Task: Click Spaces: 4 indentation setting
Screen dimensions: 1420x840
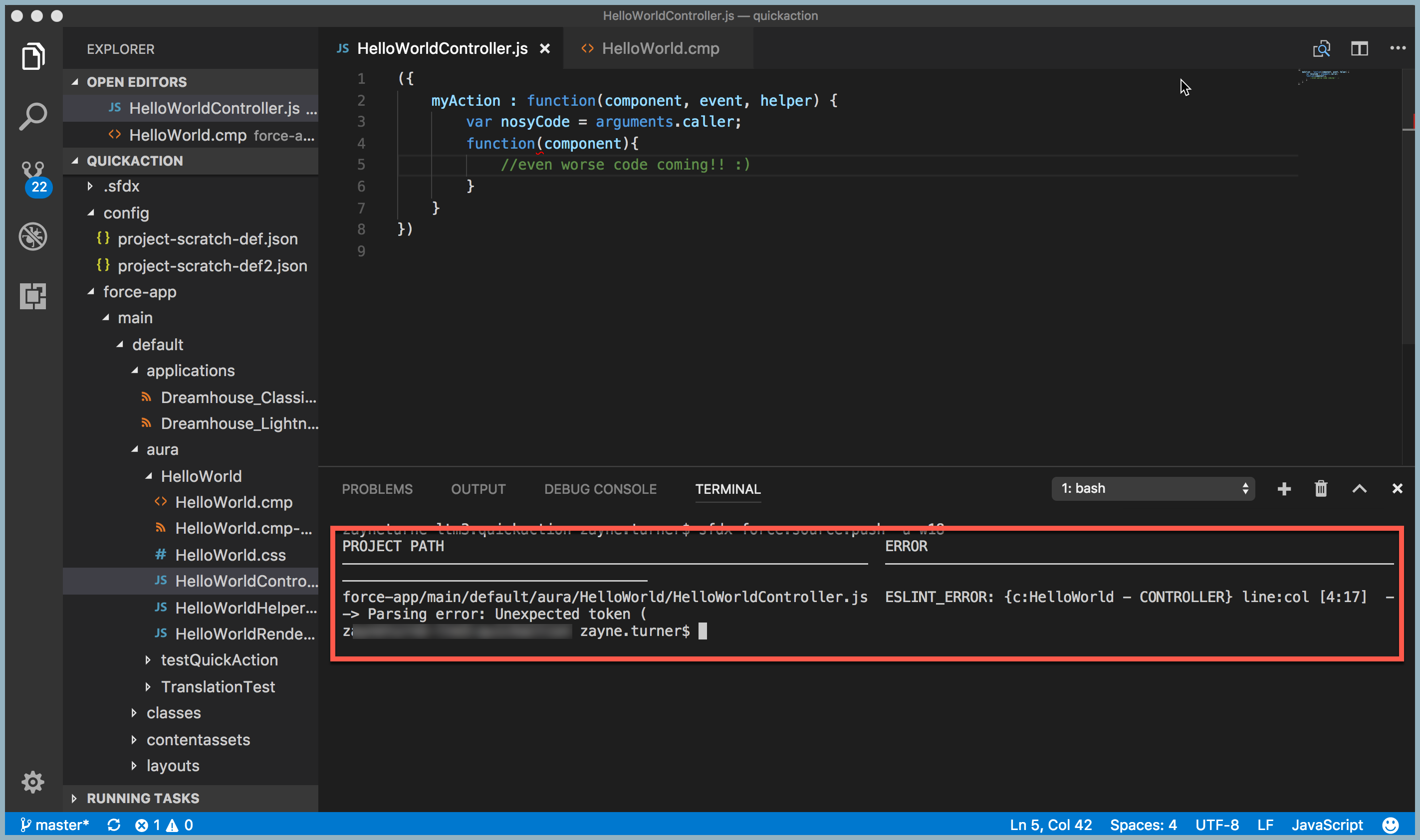Action: (x=1143, y=825)
